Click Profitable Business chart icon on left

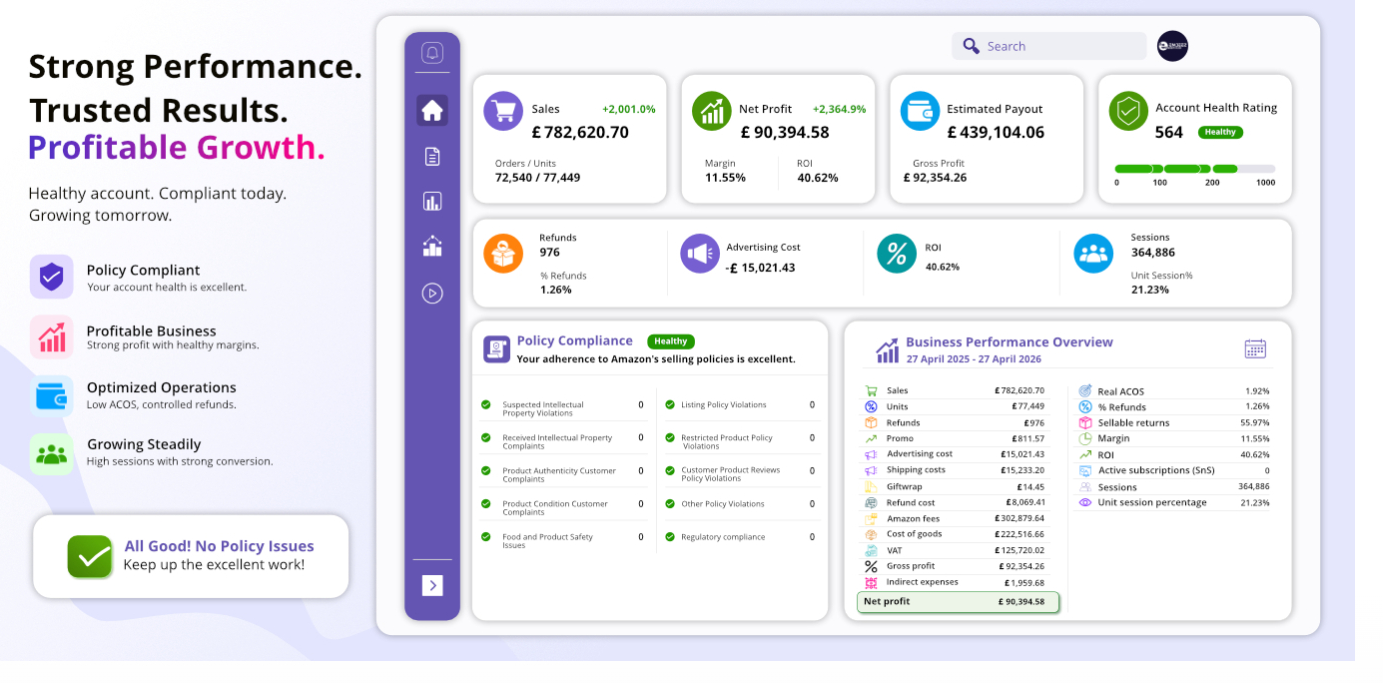(x=51, y=337)
